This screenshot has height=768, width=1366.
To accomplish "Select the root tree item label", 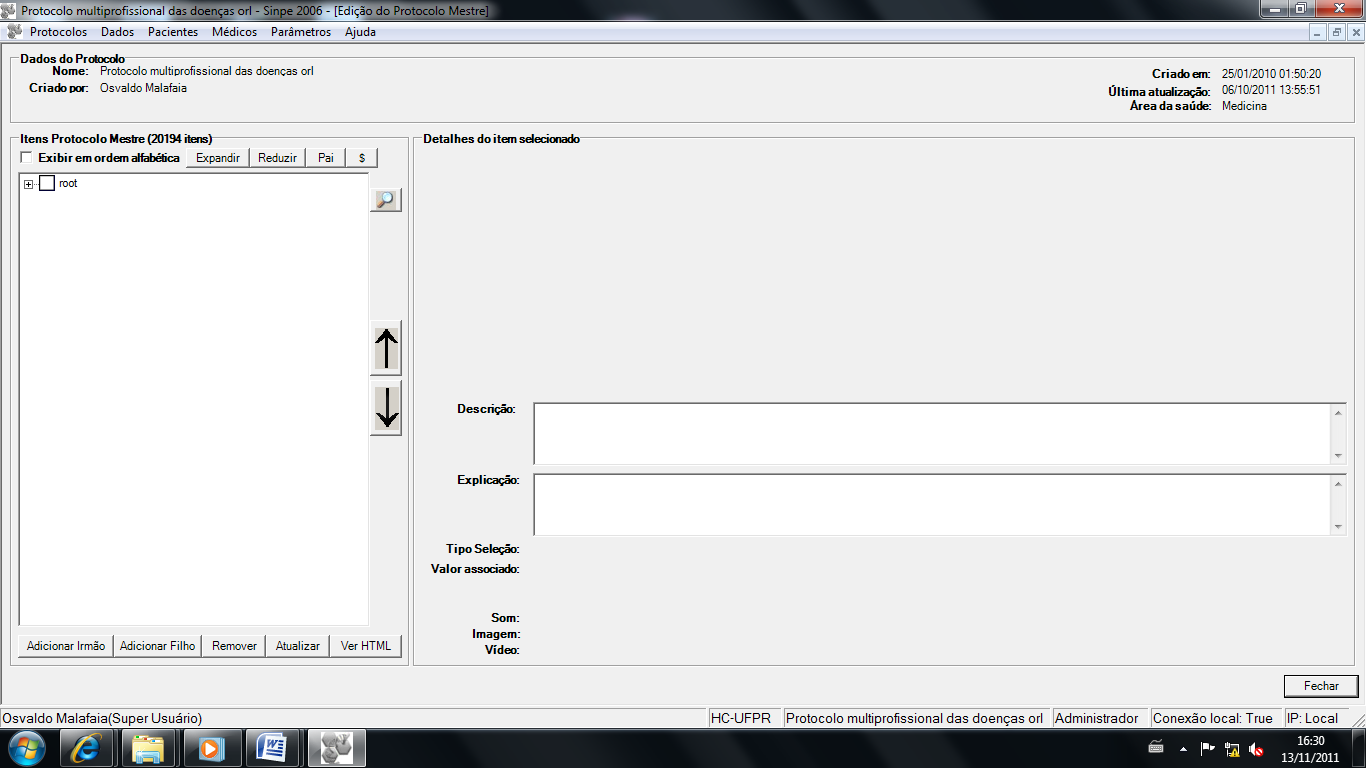I will (68, 184).
